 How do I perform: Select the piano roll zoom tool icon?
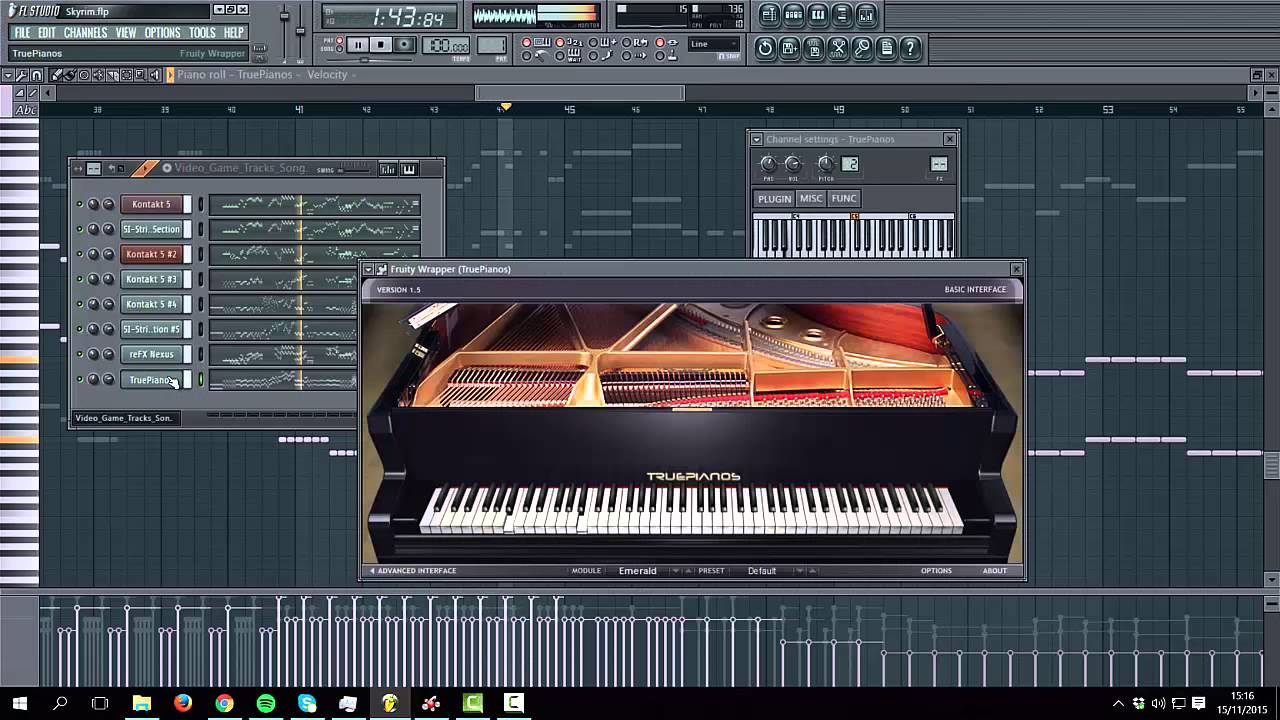pos(140,75)
